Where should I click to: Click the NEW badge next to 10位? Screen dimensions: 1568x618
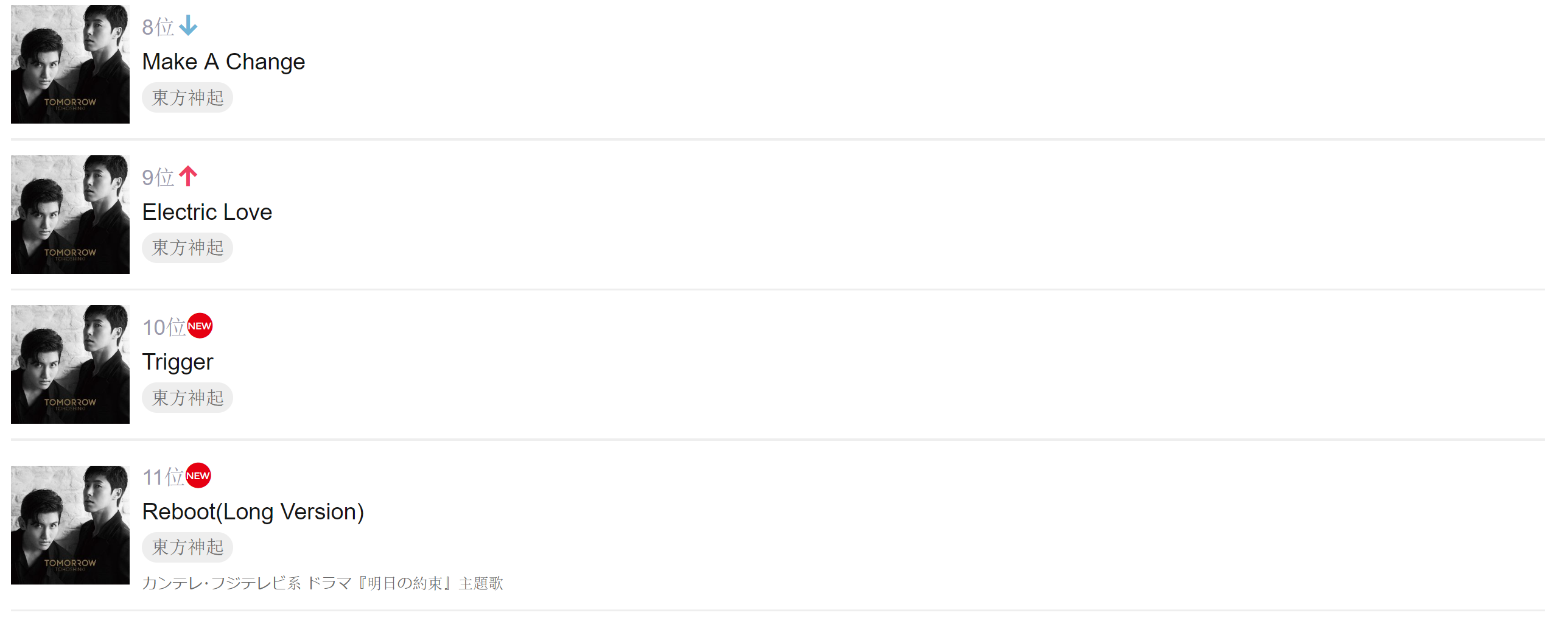coord(200,326)
